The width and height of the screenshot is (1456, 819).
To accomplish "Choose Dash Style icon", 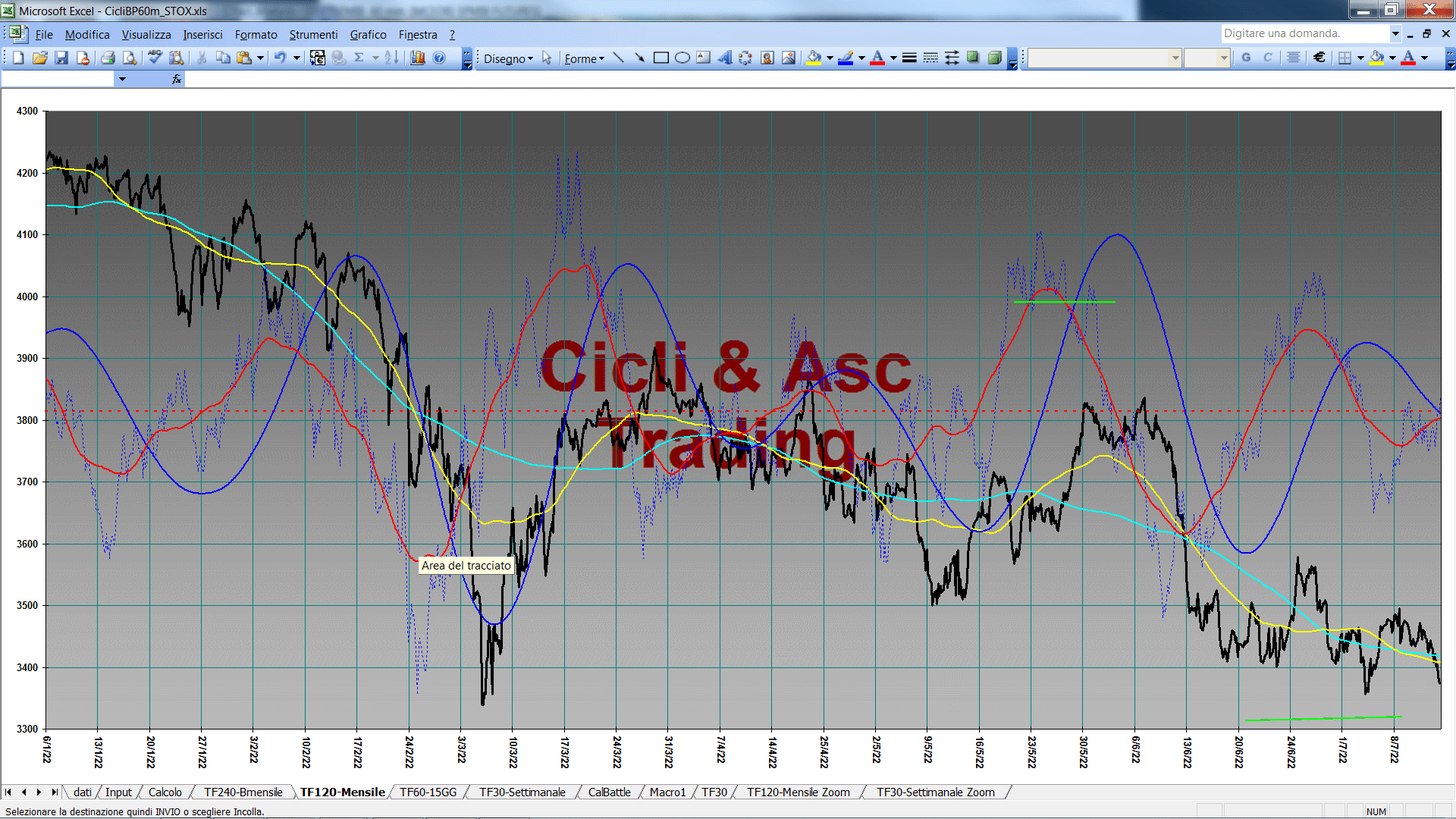I will click(x=930, y=58).
